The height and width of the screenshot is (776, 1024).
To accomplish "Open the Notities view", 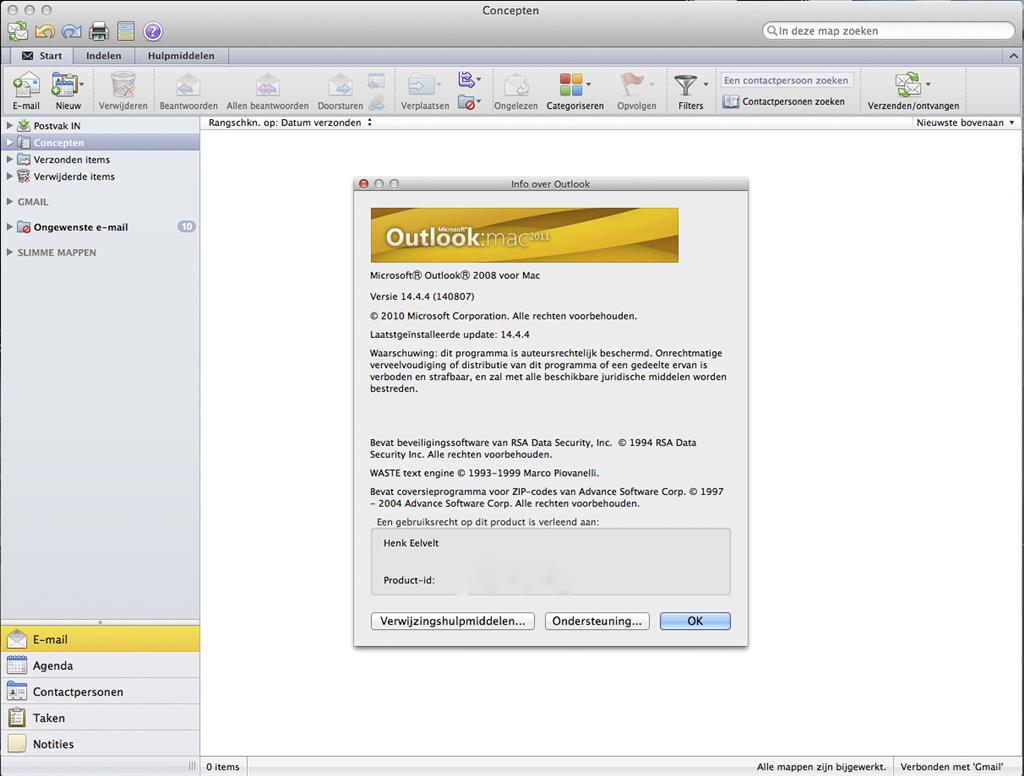I will (100, 744).
